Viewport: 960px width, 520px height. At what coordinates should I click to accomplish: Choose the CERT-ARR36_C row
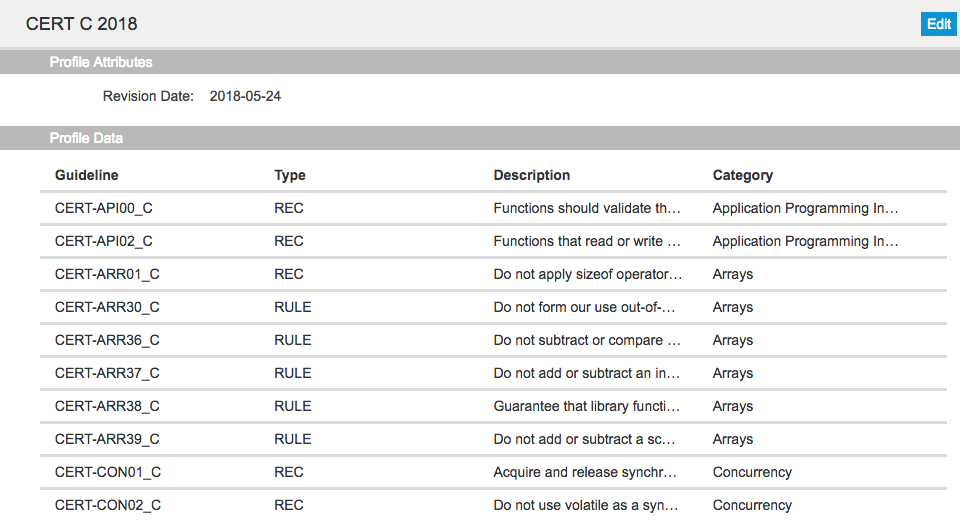(x=493, y=341)
